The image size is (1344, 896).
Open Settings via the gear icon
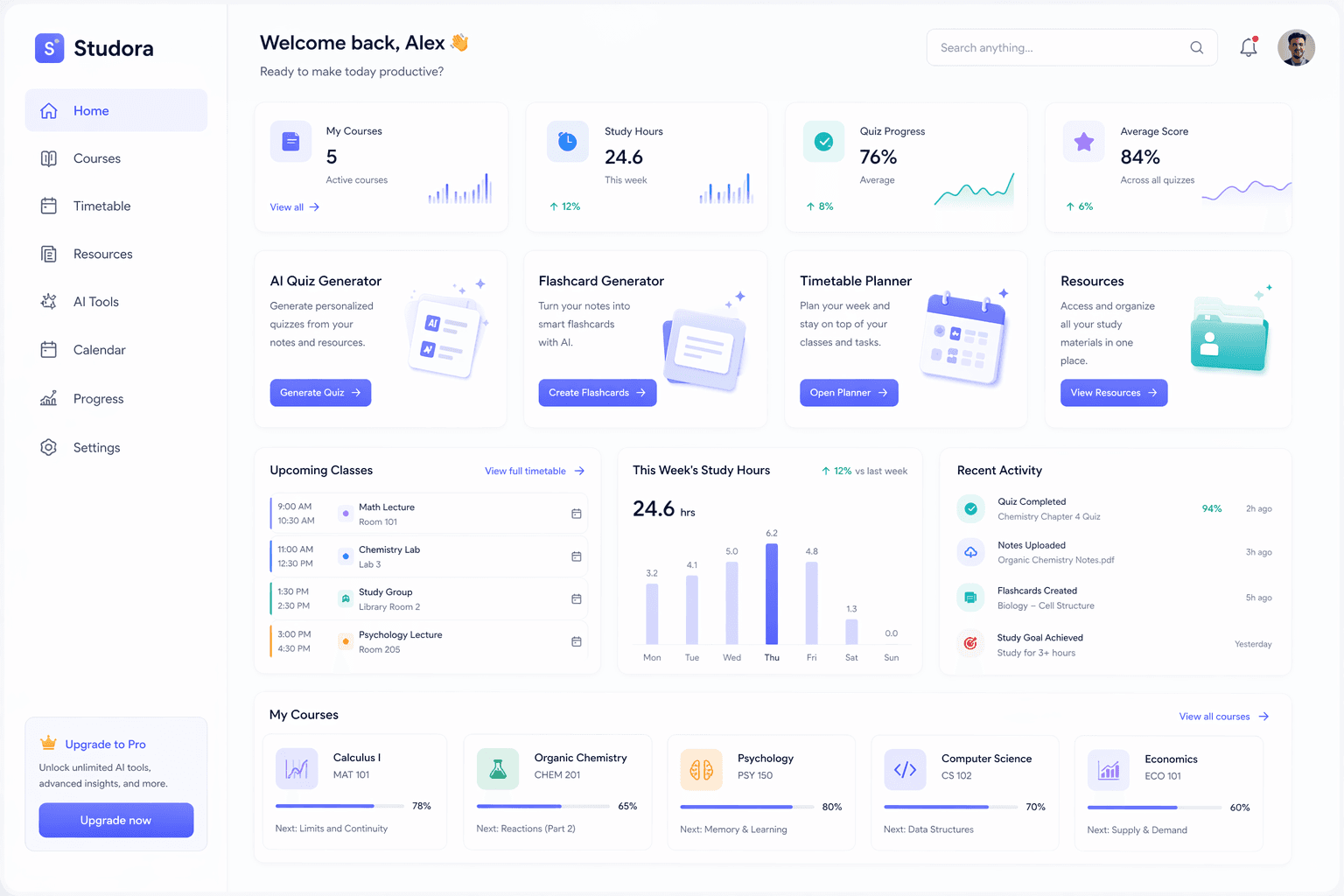[x=49, y=447]
